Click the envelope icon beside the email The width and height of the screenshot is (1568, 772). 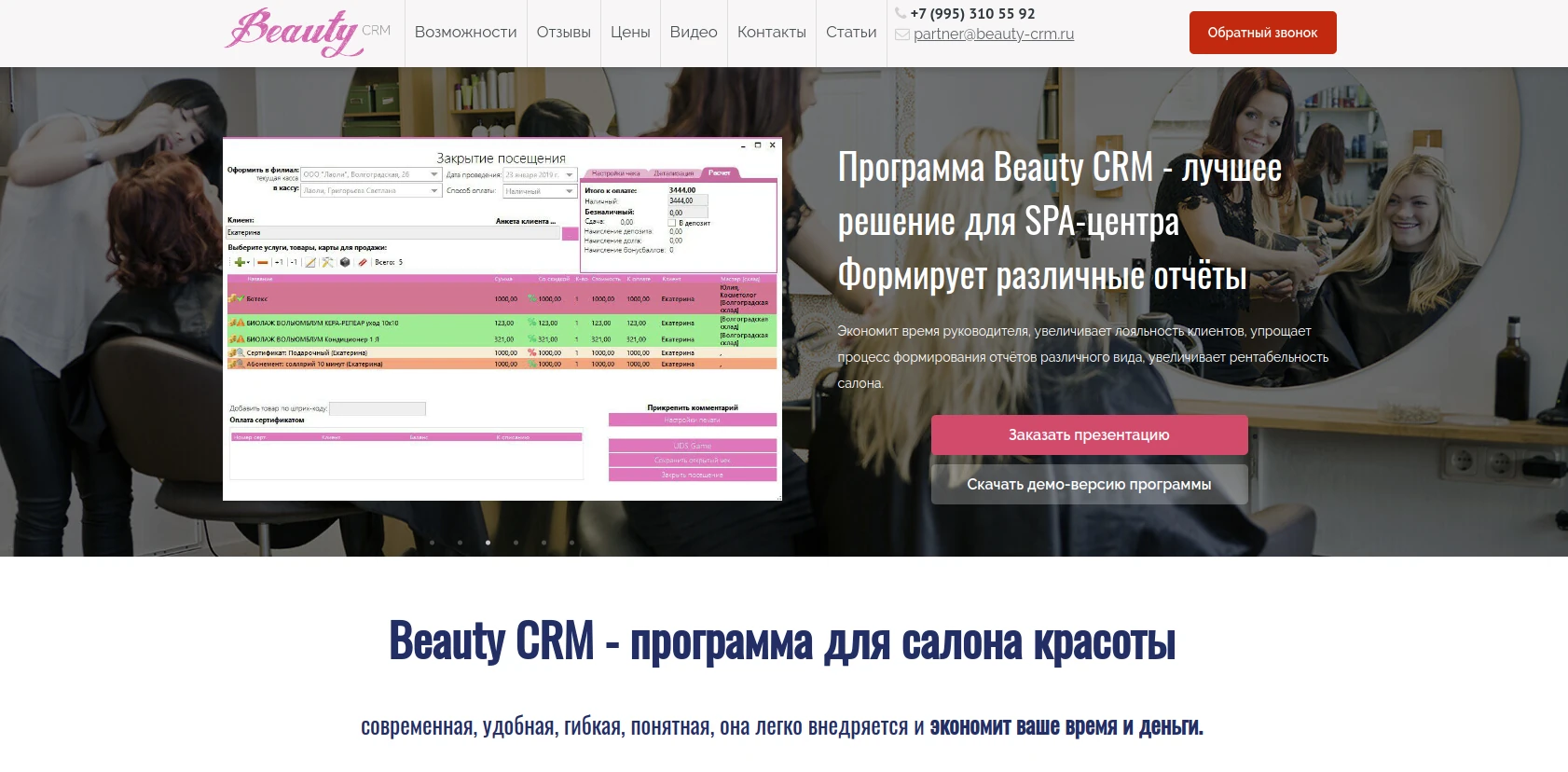click(902, 34)
